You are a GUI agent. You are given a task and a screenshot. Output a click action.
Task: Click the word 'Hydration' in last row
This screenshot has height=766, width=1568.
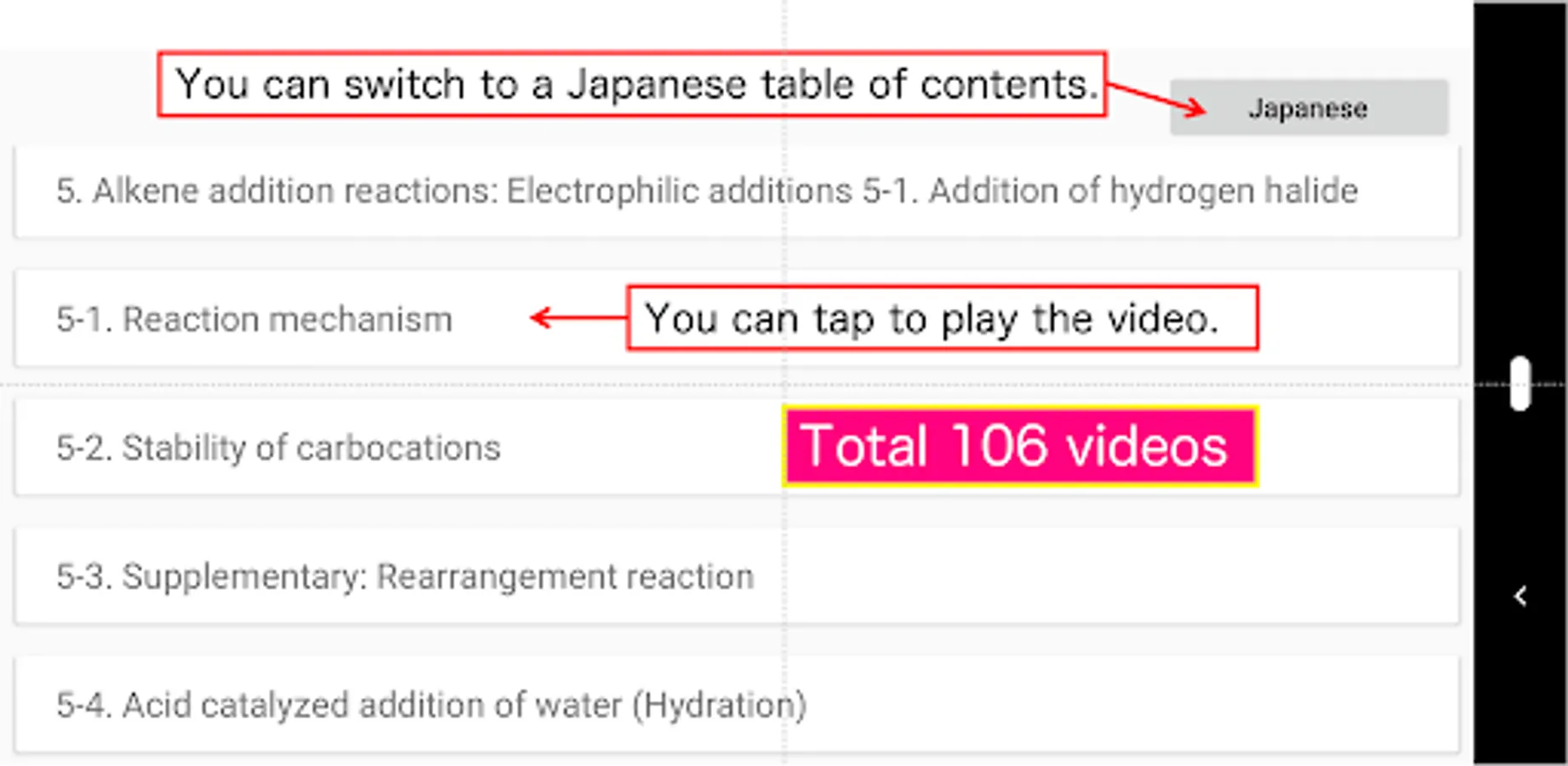point(720,705)
